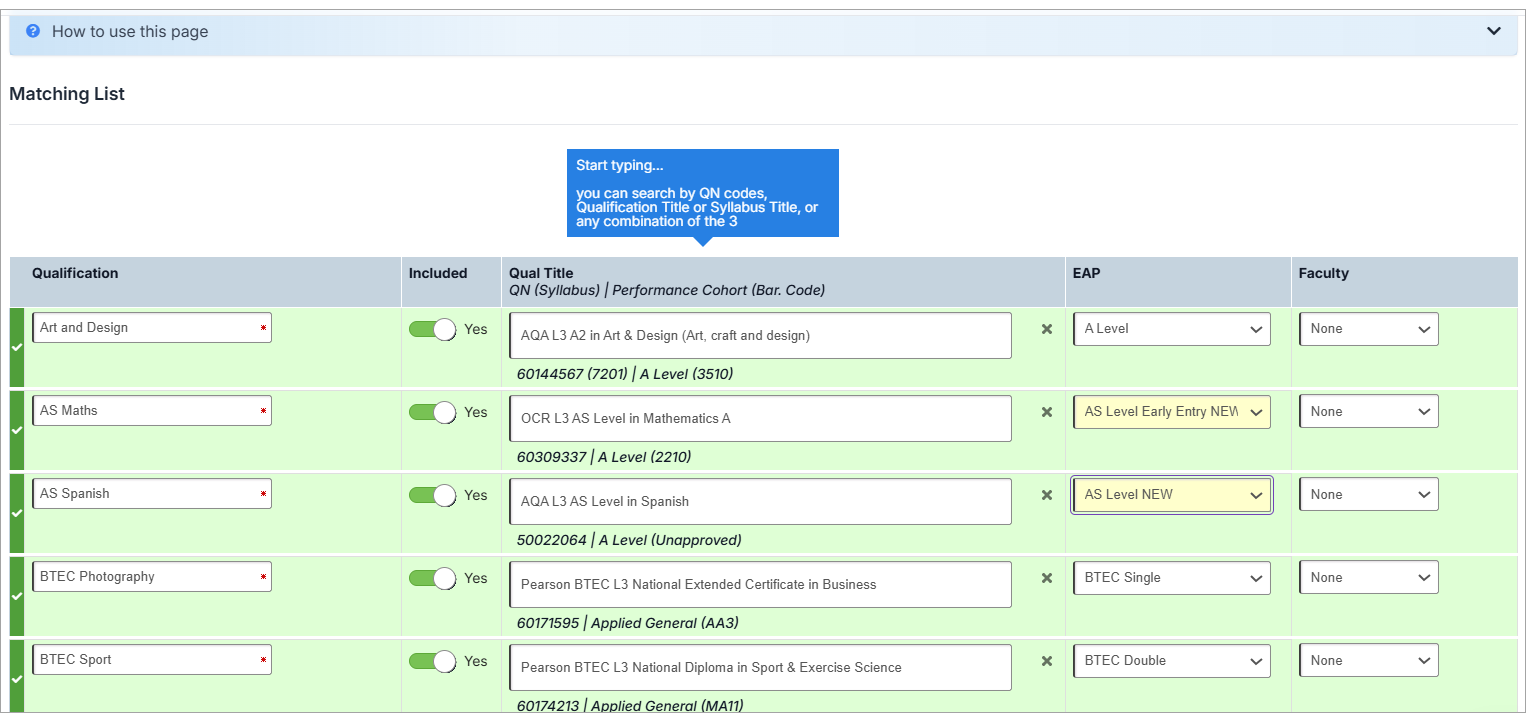Remove the BTEC Extended Certificate Business match
Screen dimensions: 1526x713
[x=1047, y=578]
